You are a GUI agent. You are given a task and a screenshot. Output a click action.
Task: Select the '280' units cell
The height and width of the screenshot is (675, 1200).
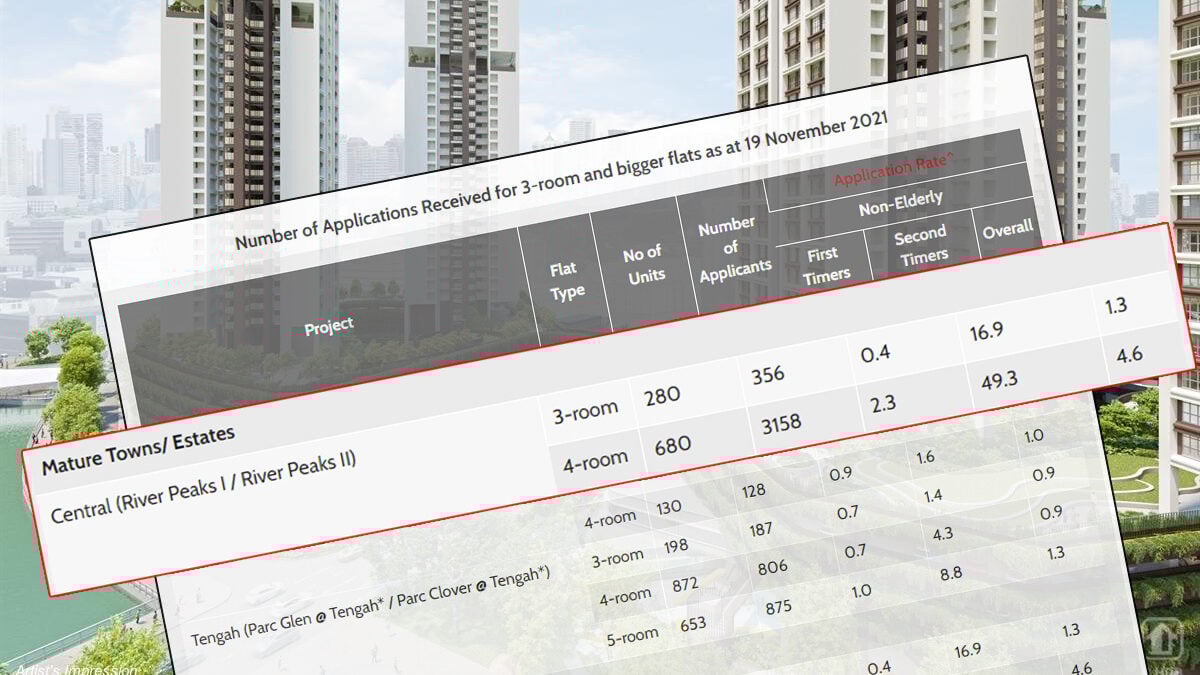[662, 395]
